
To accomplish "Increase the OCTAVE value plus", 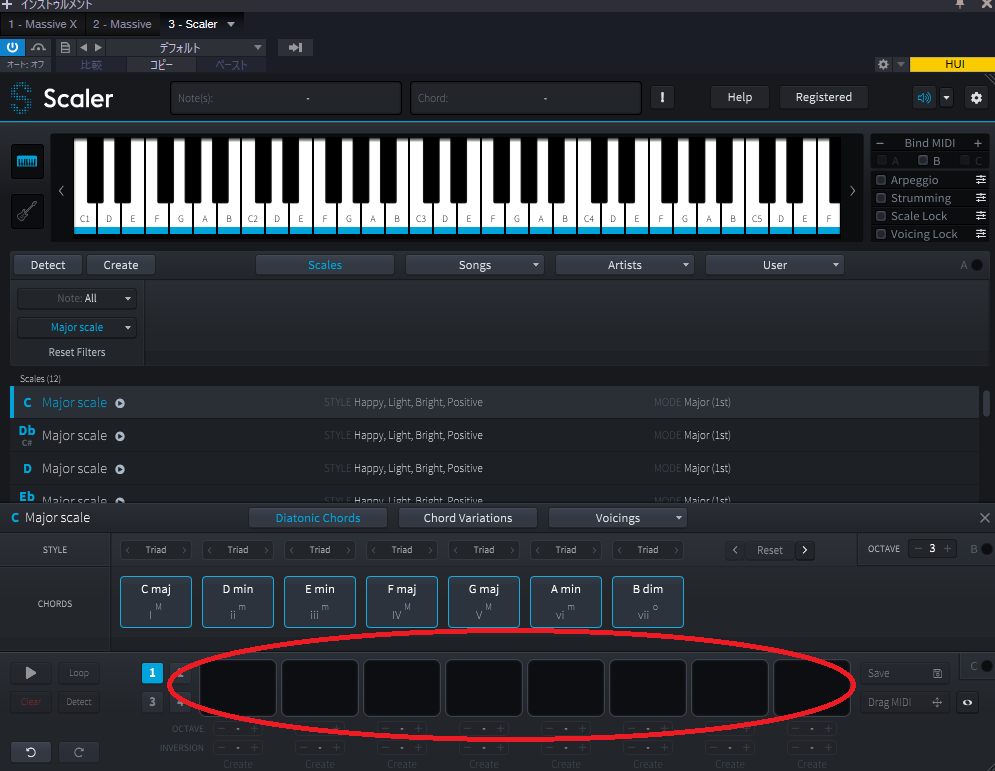I will pos(947,548).
